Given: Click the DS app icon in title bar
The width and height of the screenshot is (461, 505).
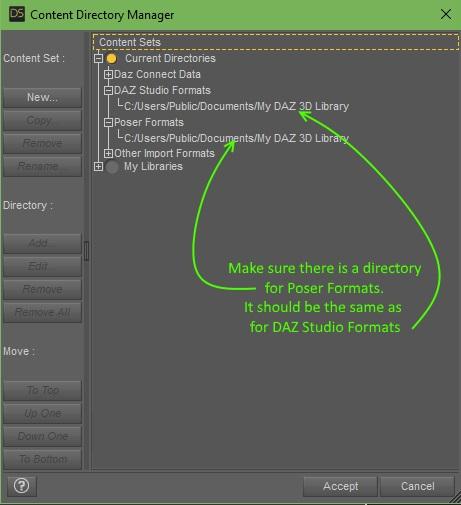Looking at the screenshot, I should pos(17,14).
